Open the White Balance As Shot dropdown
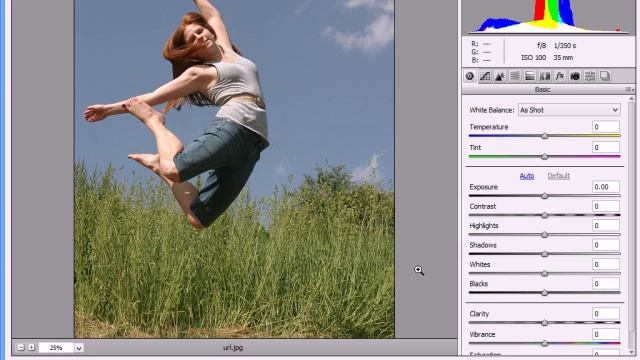Screen dimensions: 640x360 [x=569, y=110]
